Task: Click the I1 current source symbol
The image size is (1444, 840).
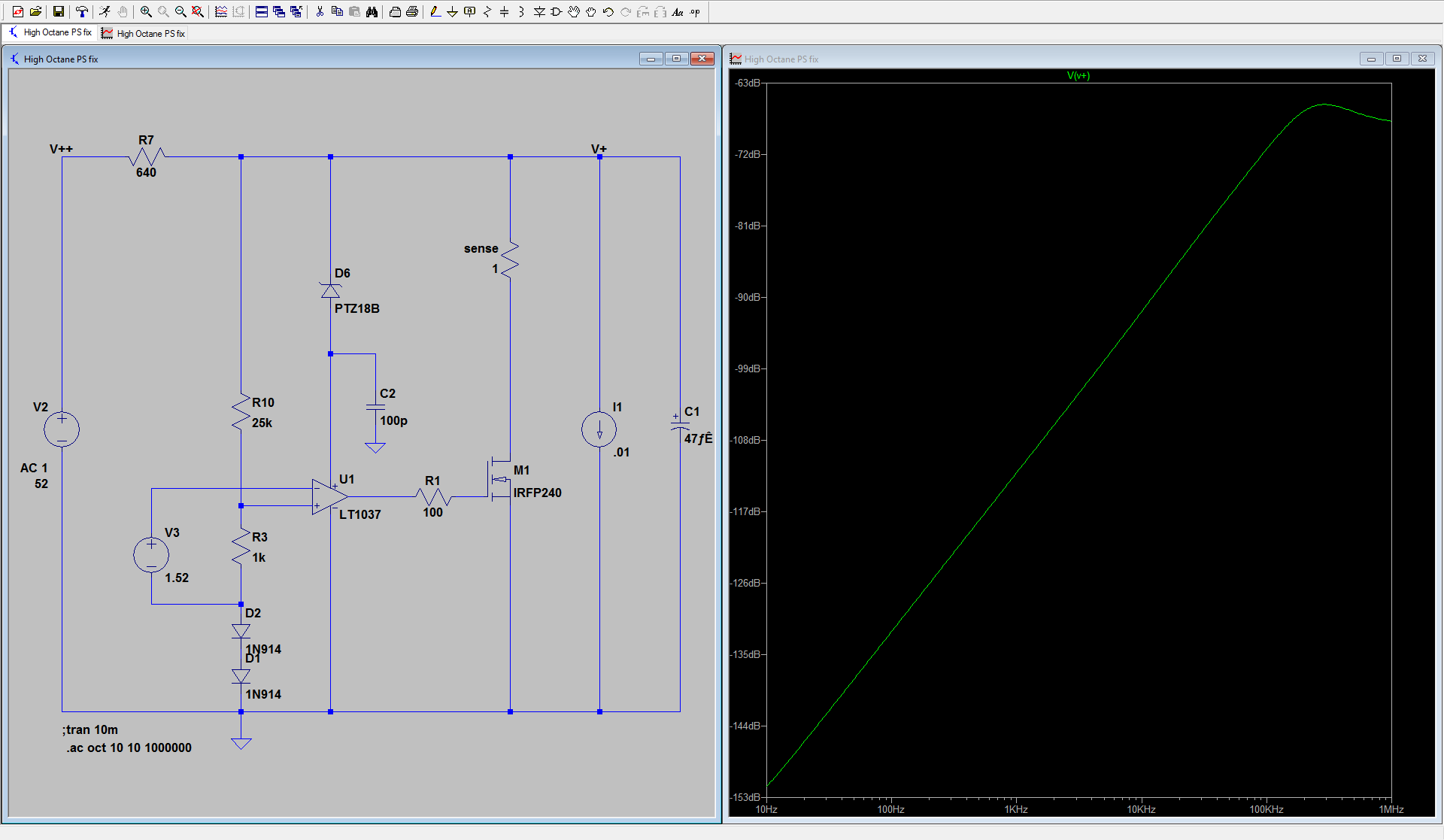Action: (x=599, y=429)
